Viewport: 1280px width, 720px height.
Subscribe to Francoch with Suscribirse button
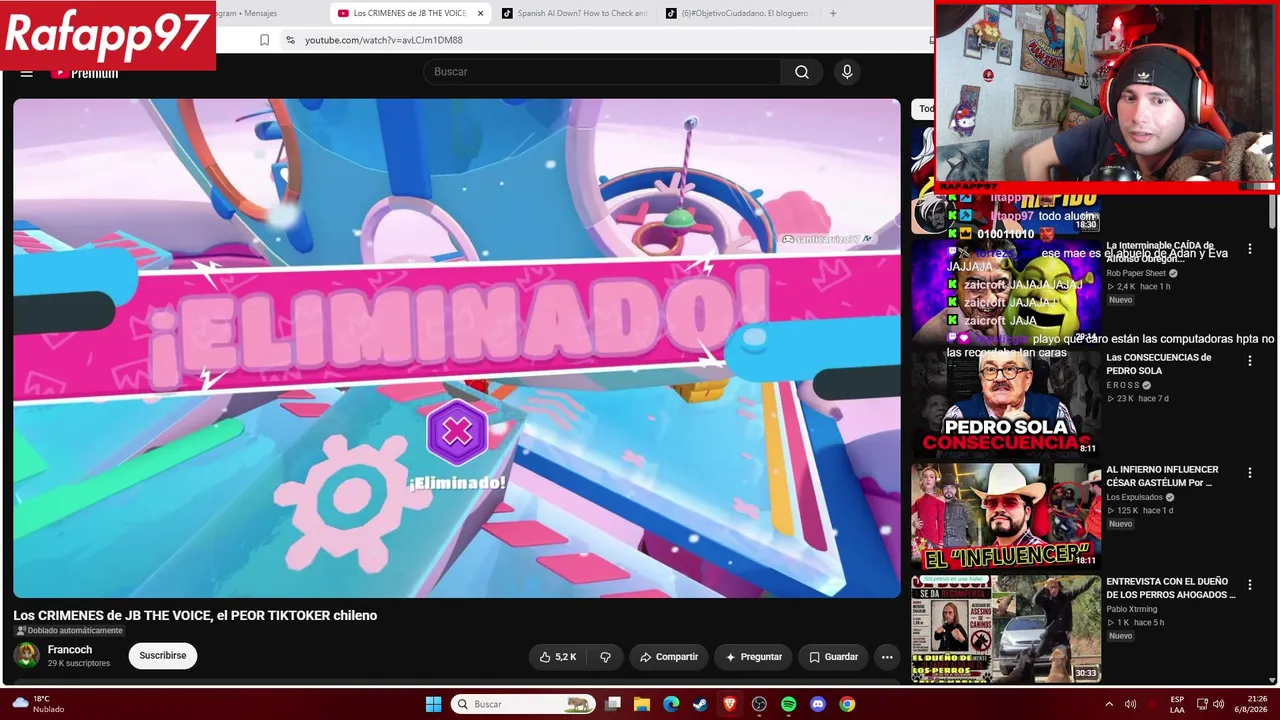coord(163,656)
